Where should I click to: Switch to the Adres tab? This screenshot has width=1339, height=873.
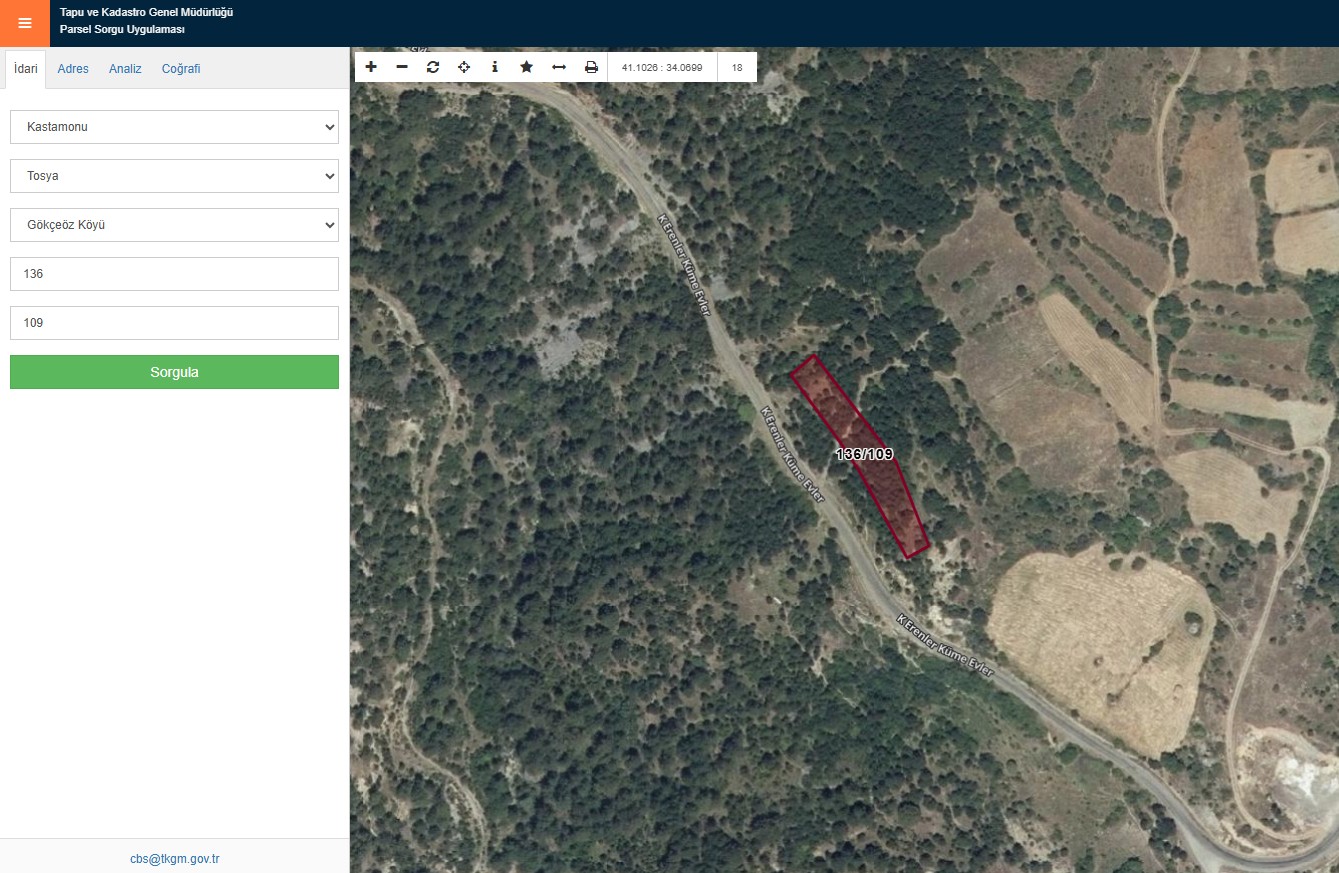click(73, 69)
